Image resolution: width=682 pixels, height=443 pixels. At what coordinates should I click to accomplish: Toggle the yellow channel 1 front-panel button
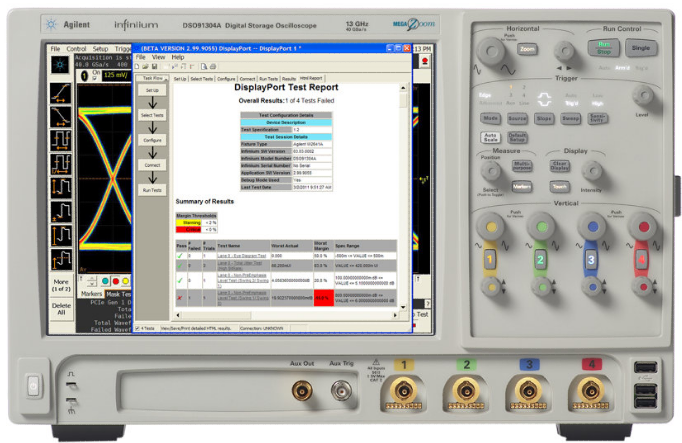coord(490,260)
